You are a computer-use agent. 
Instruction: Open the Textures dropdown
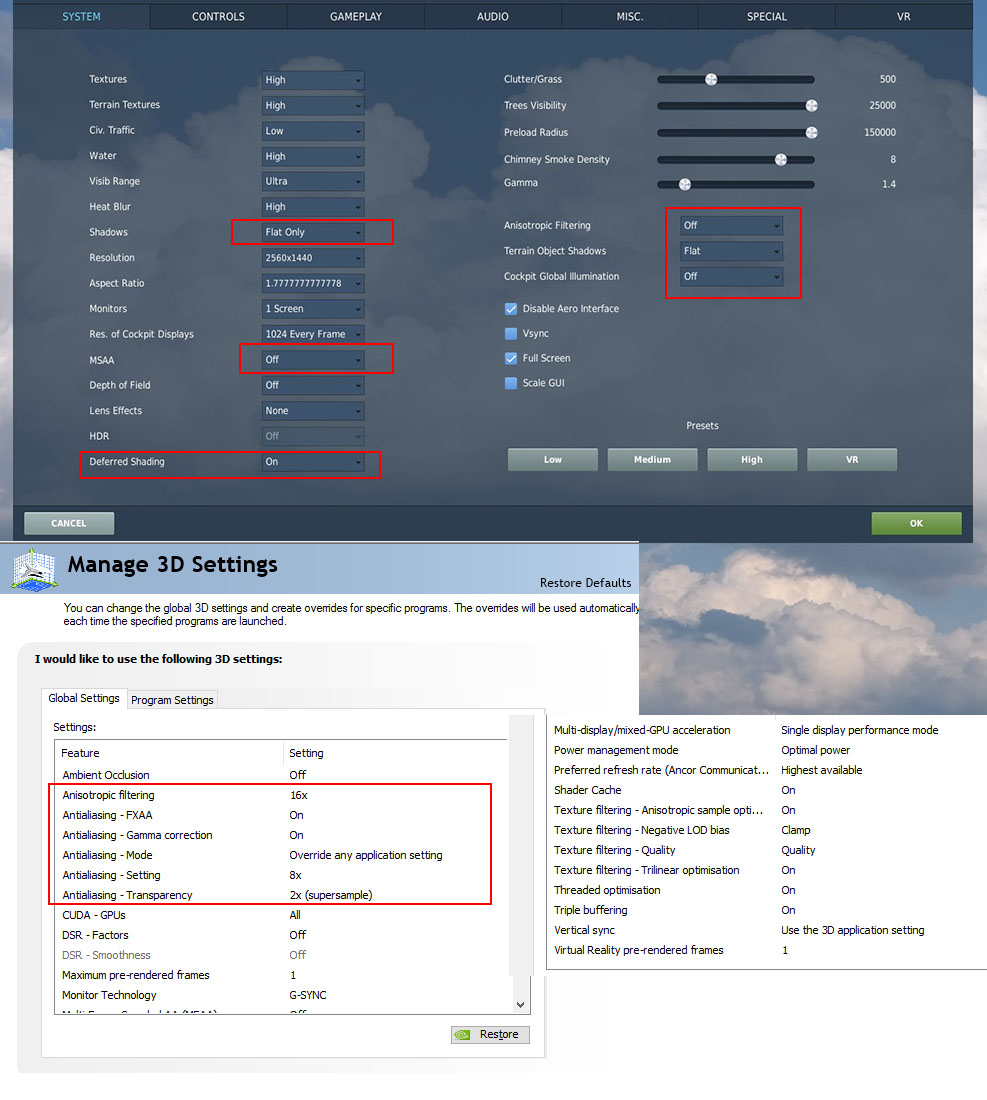pos(313,80)
